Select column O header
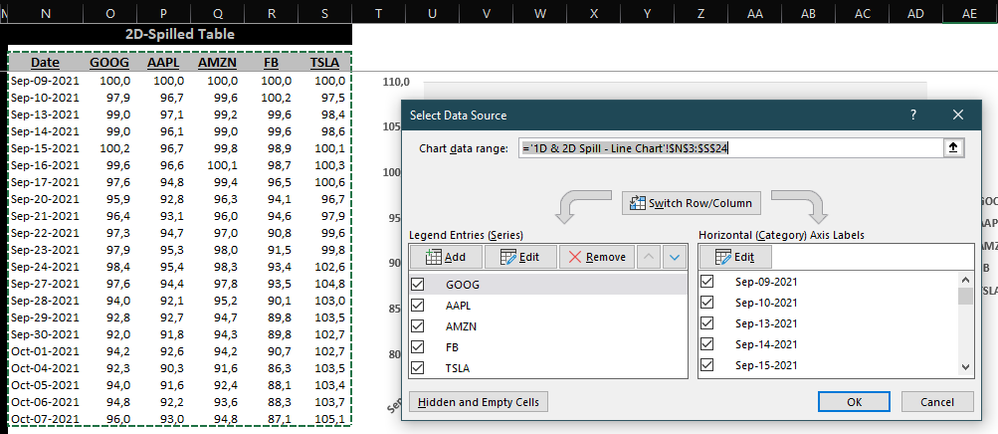Viewport: 998px width, 434px height. click(x=110, y=13)
